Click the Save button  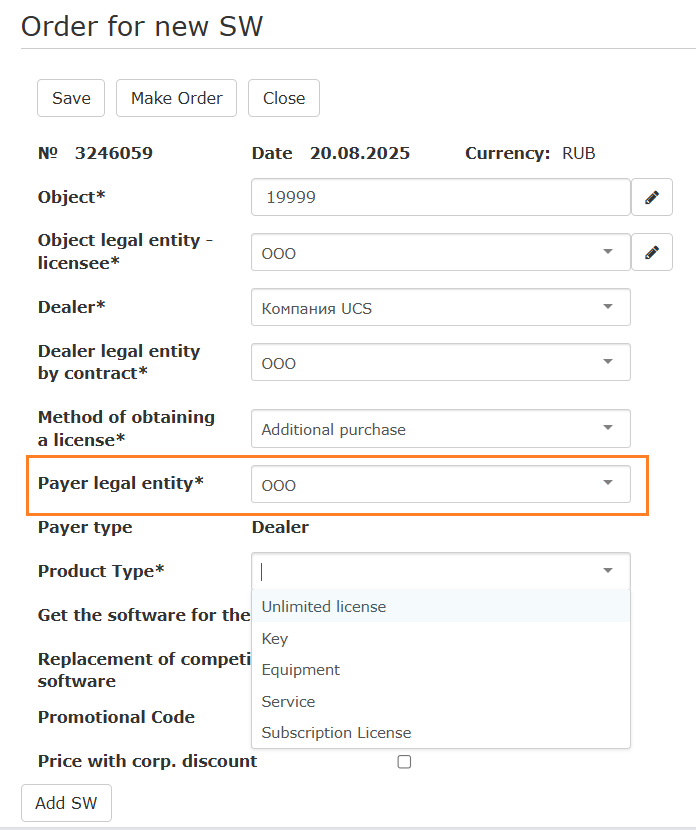[x=71, y=98]
